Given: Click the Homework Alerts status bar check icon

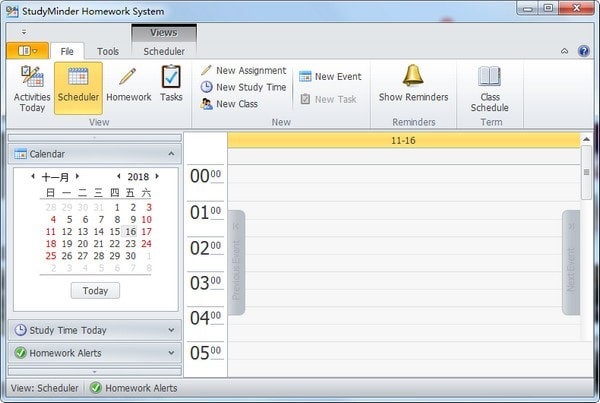Looking at the screenshot, I should pyautogui.click(x=96, y=388).
